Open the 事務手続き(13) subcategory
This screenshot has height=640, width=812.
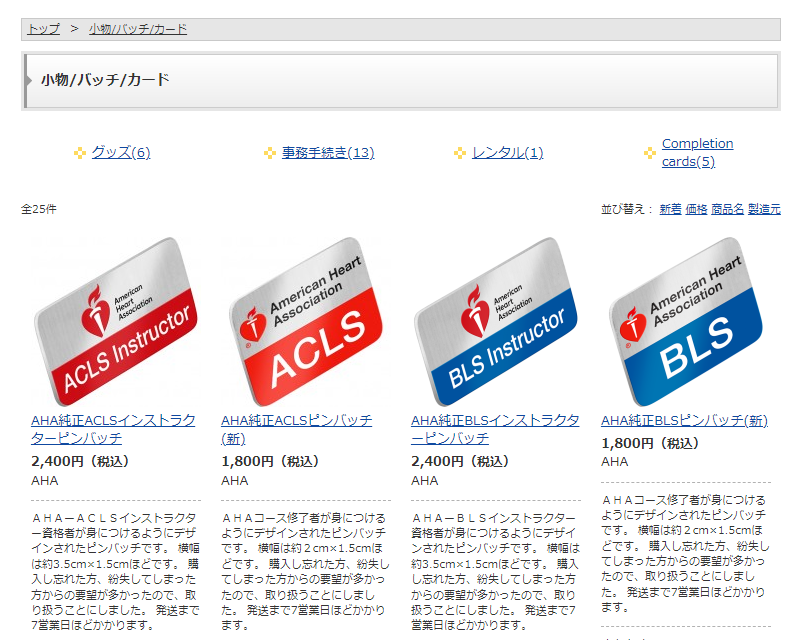(x=328, y=152)
